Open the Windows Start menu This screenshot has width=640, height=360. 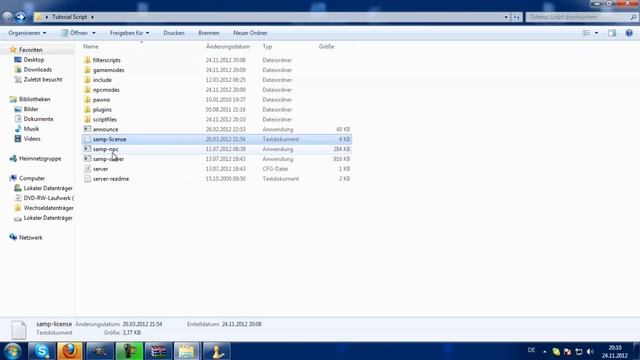(x=13, y=351)
